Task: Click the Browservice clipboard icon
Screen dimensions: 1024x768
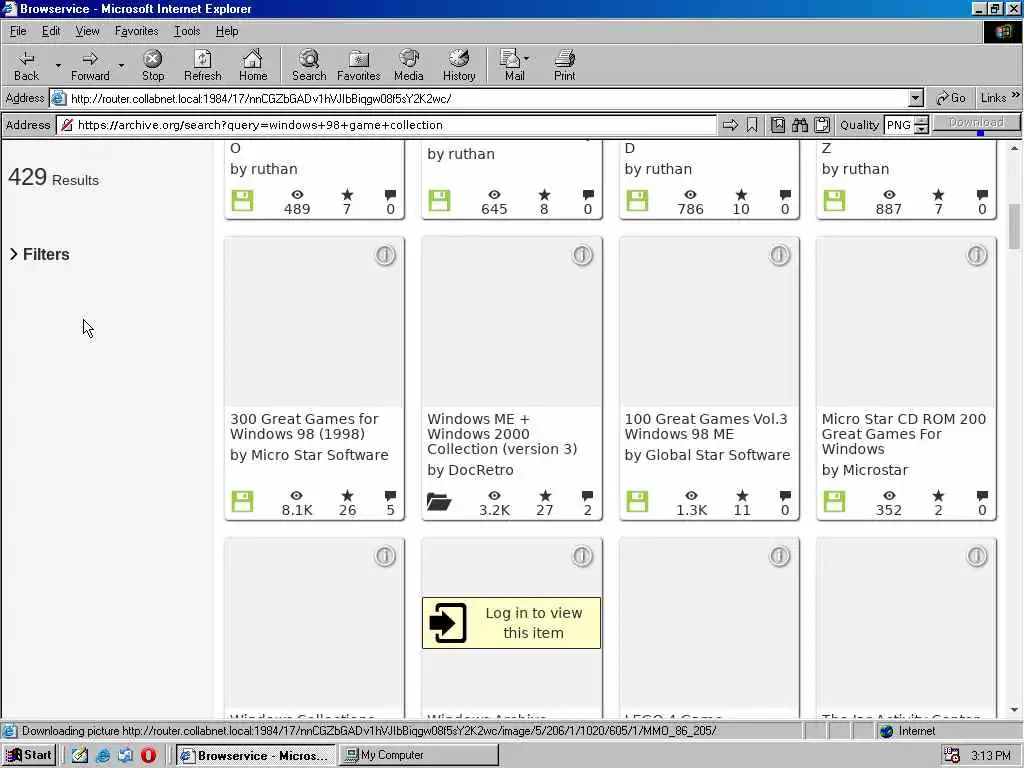Action: click(x=822, y=125)
